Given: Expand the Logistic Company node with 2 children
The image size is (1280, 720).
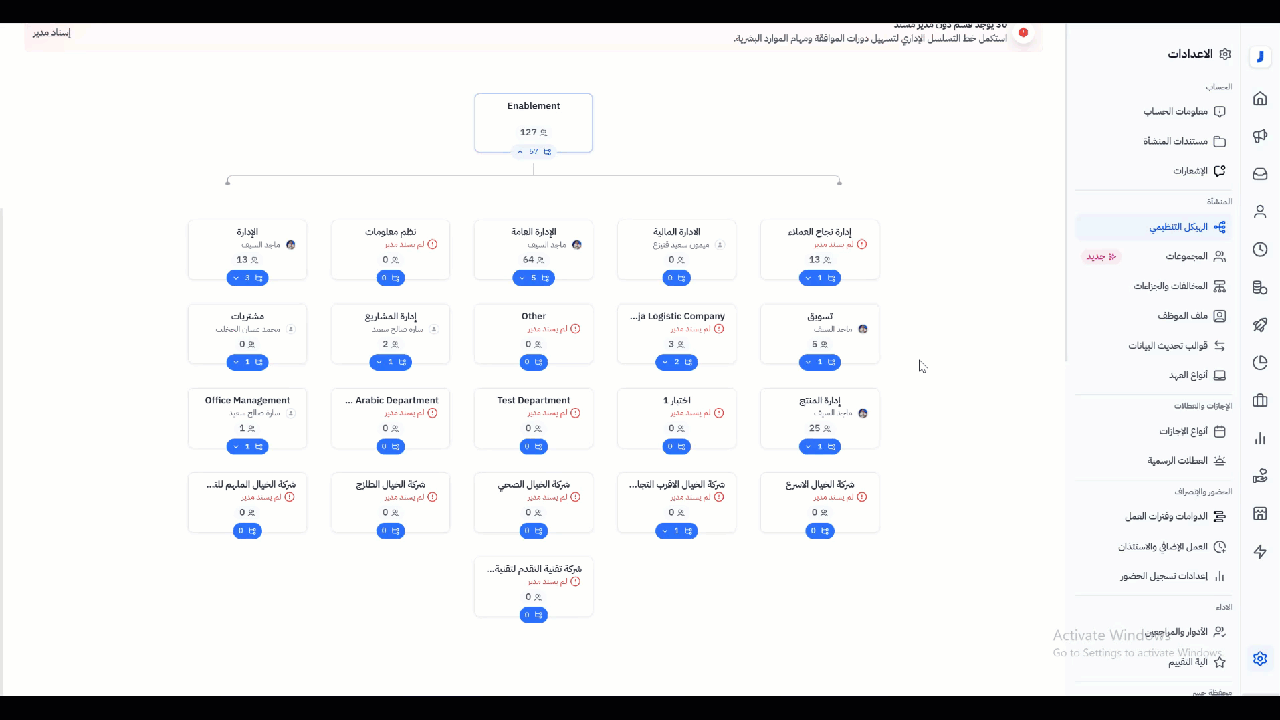Looking at the screenshot, I should (x=676, y=362).
